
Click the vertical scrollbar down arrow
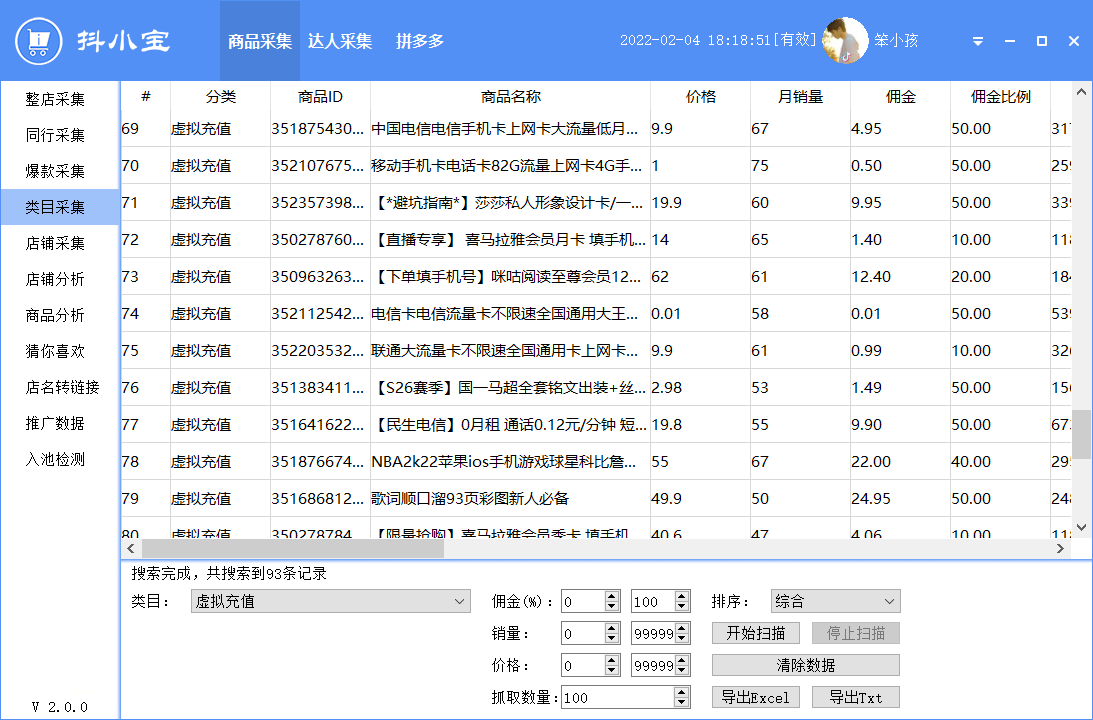[1081, 527]
